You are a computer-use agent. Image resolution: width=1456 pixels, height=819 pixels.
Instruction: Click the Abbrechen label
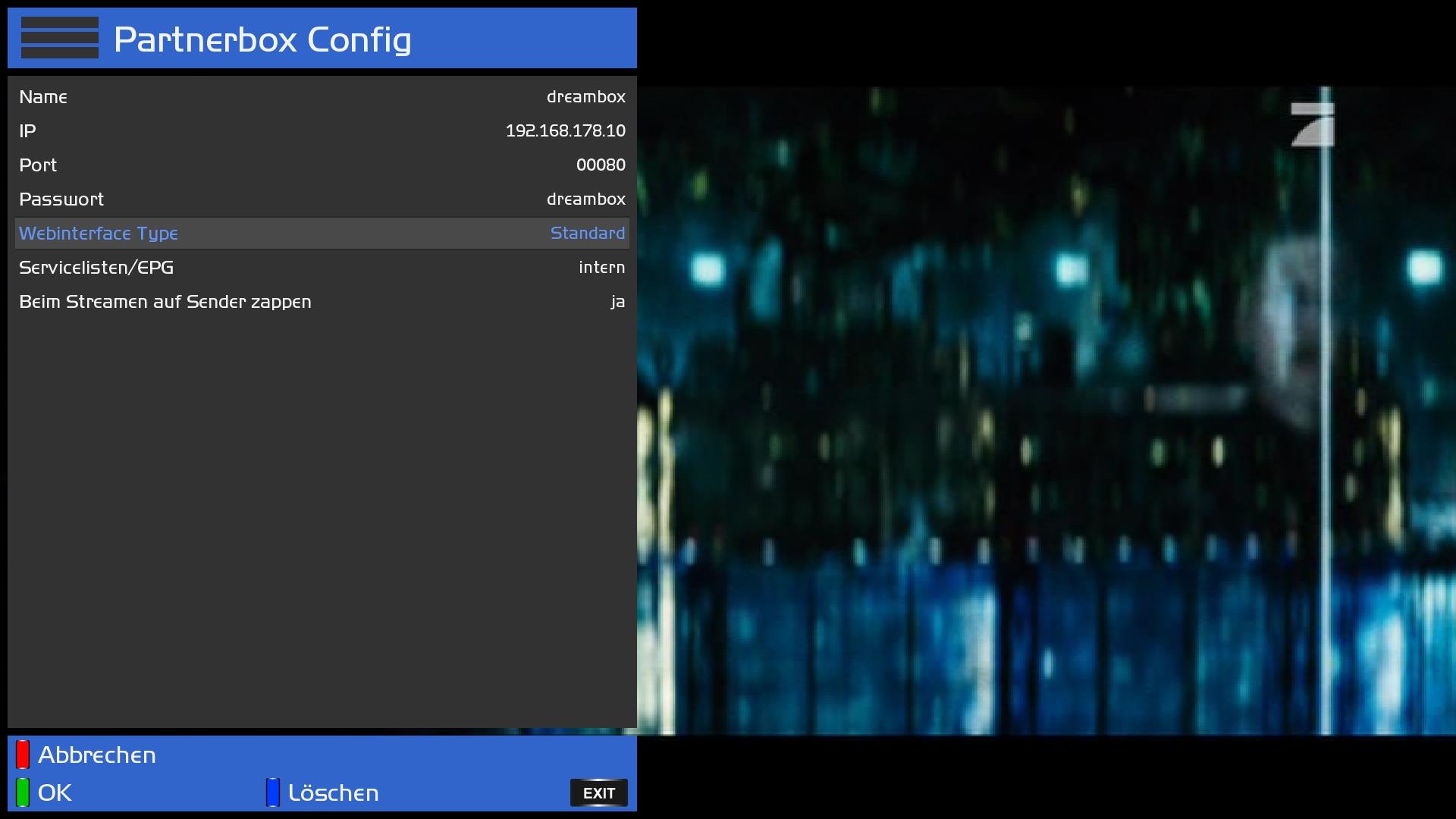(97, 755)
